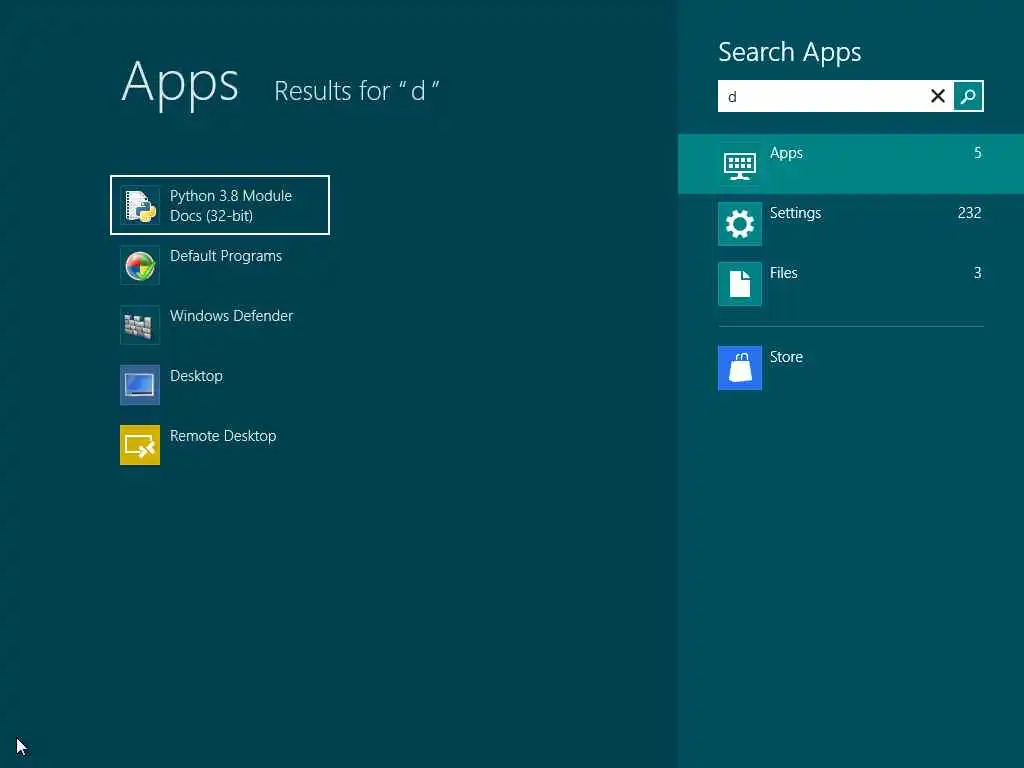Launch Default Programs via its colored shield icon
This screenshot has width=1024, height=768.
click(140, 265)
